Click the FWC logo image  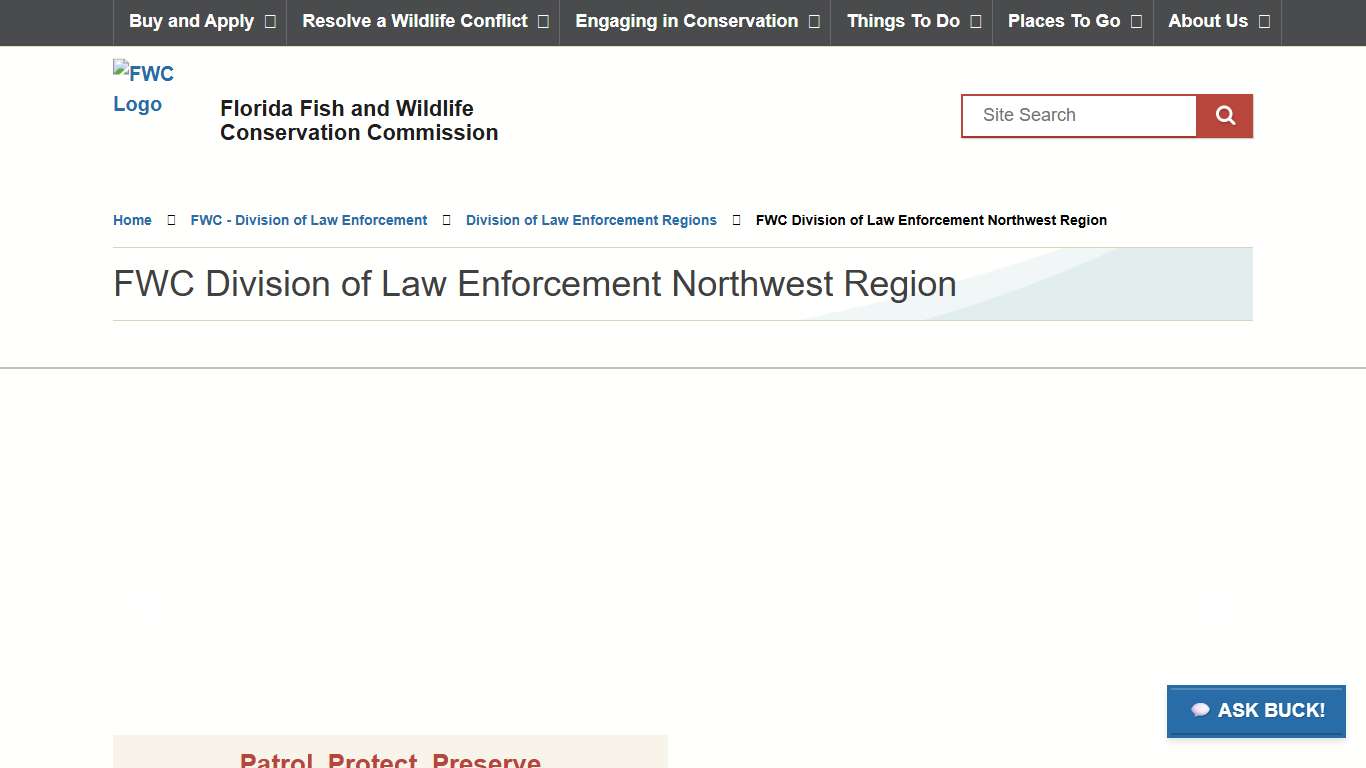pyautogui.click(x=144, y=88)
